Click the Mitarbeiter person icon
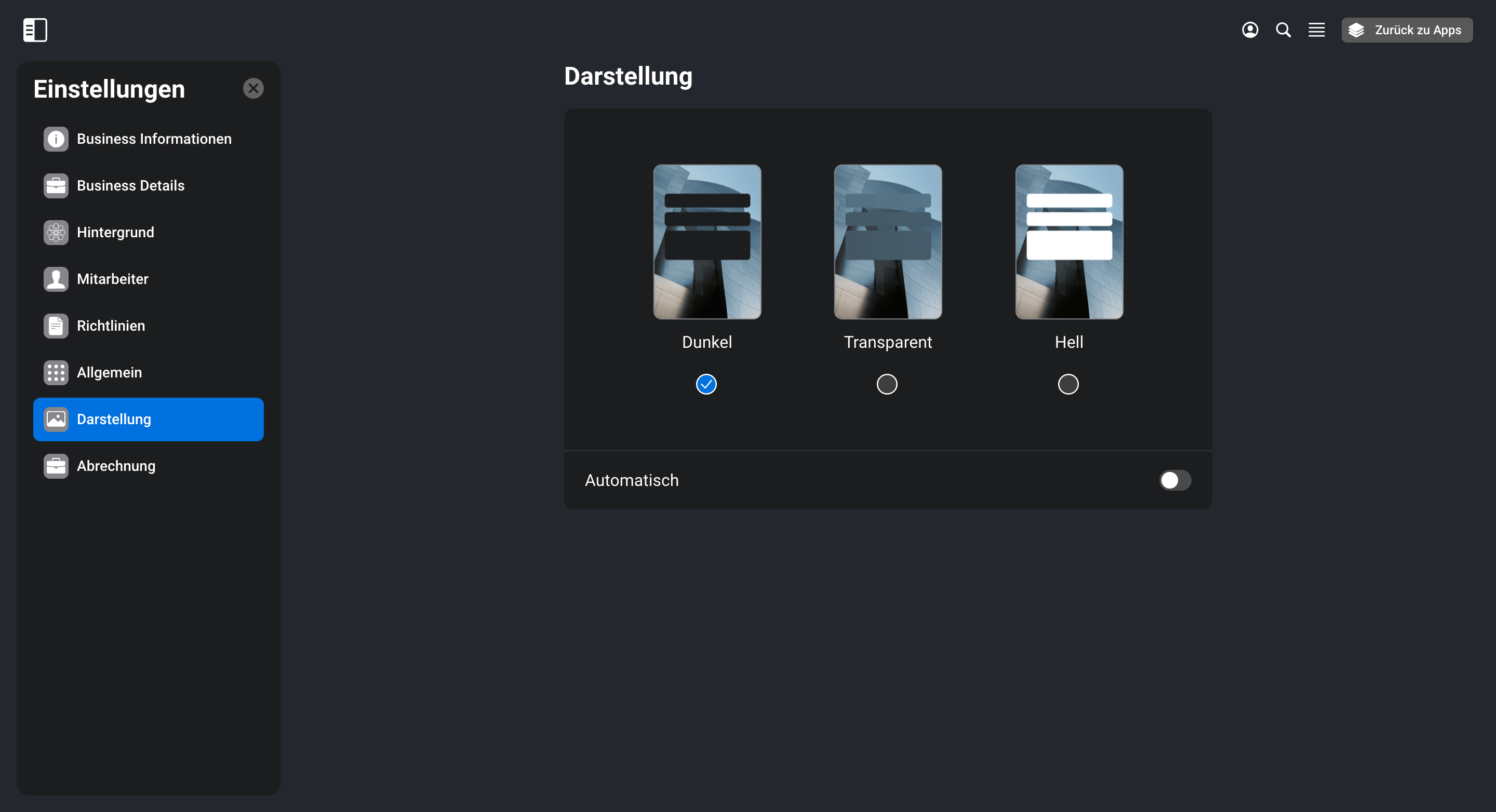The image size is (1496, 812). click(x=56, y=279)
